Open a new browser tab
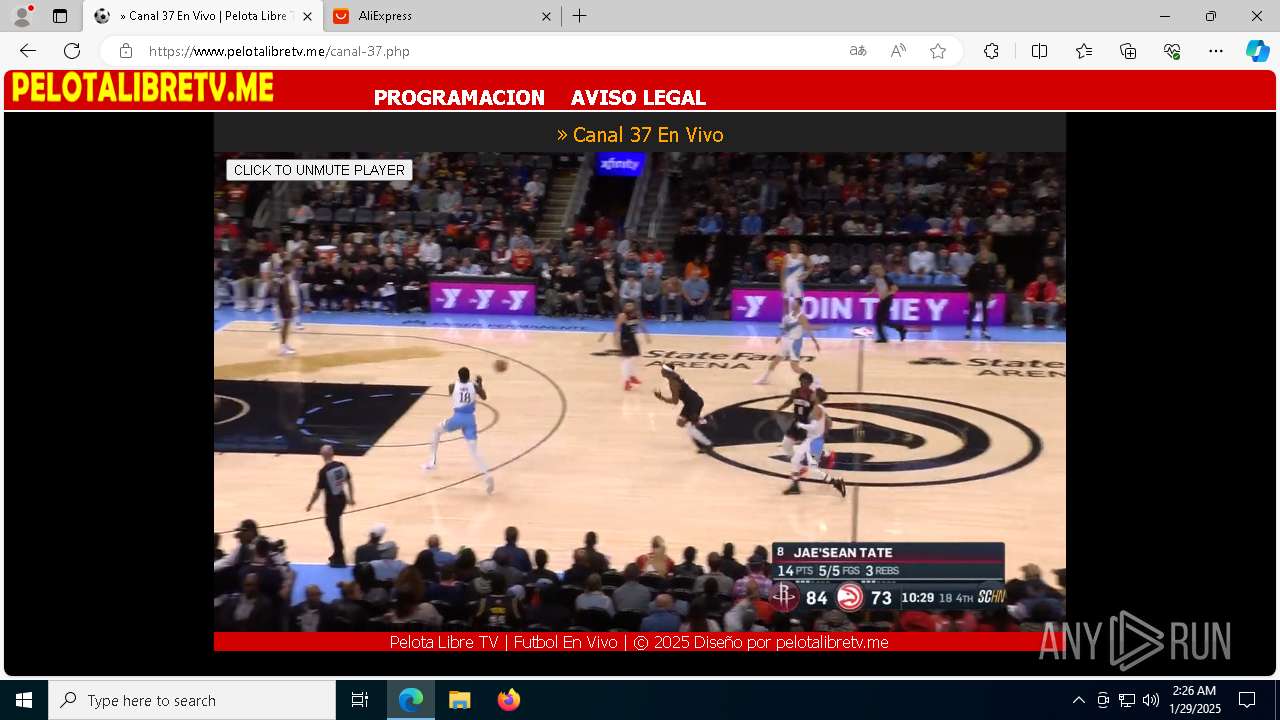Viewport: 1280px width, 720px height. [x=580, y=16]
